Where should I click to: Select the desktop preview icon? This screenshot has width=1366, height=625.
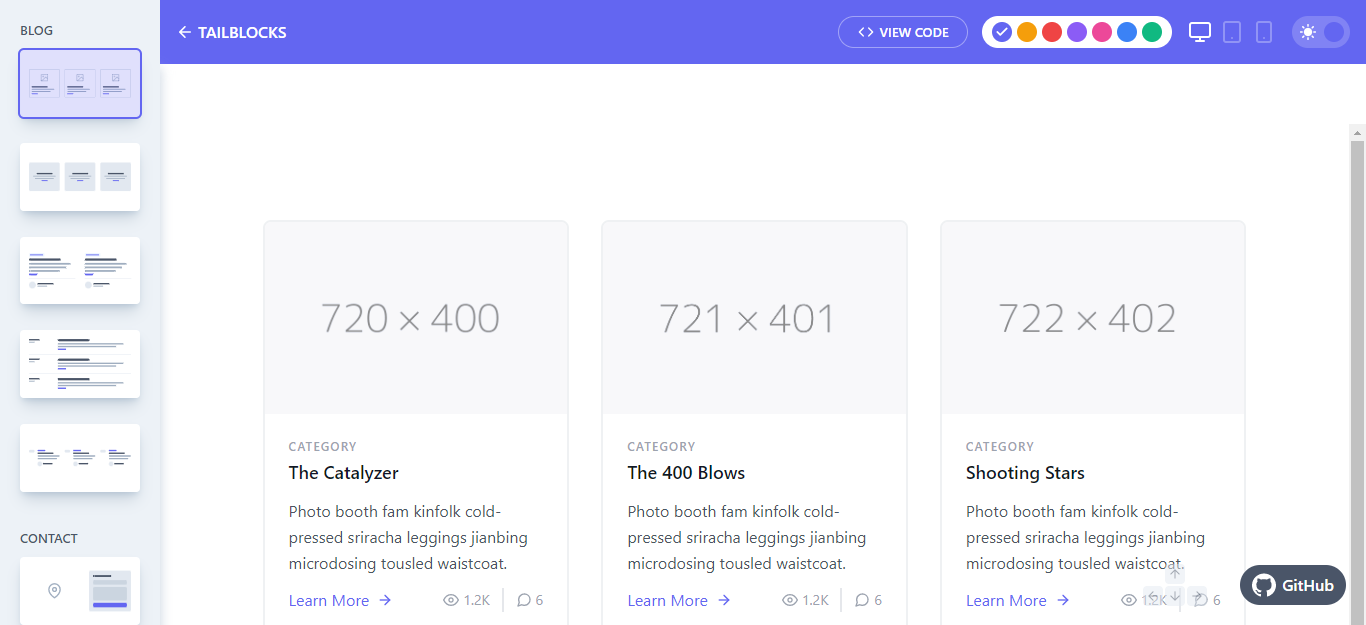click(1200, 31)
